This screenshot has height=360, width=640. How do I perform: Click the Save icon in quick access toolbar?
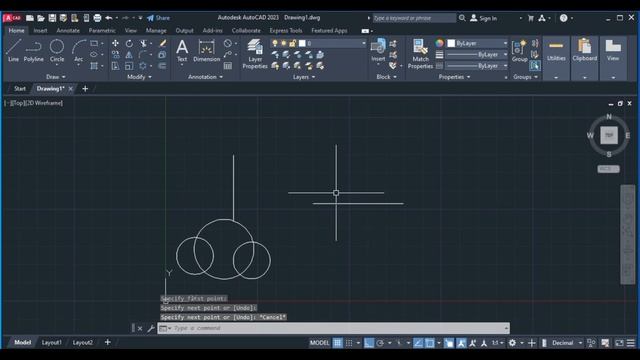52,18
